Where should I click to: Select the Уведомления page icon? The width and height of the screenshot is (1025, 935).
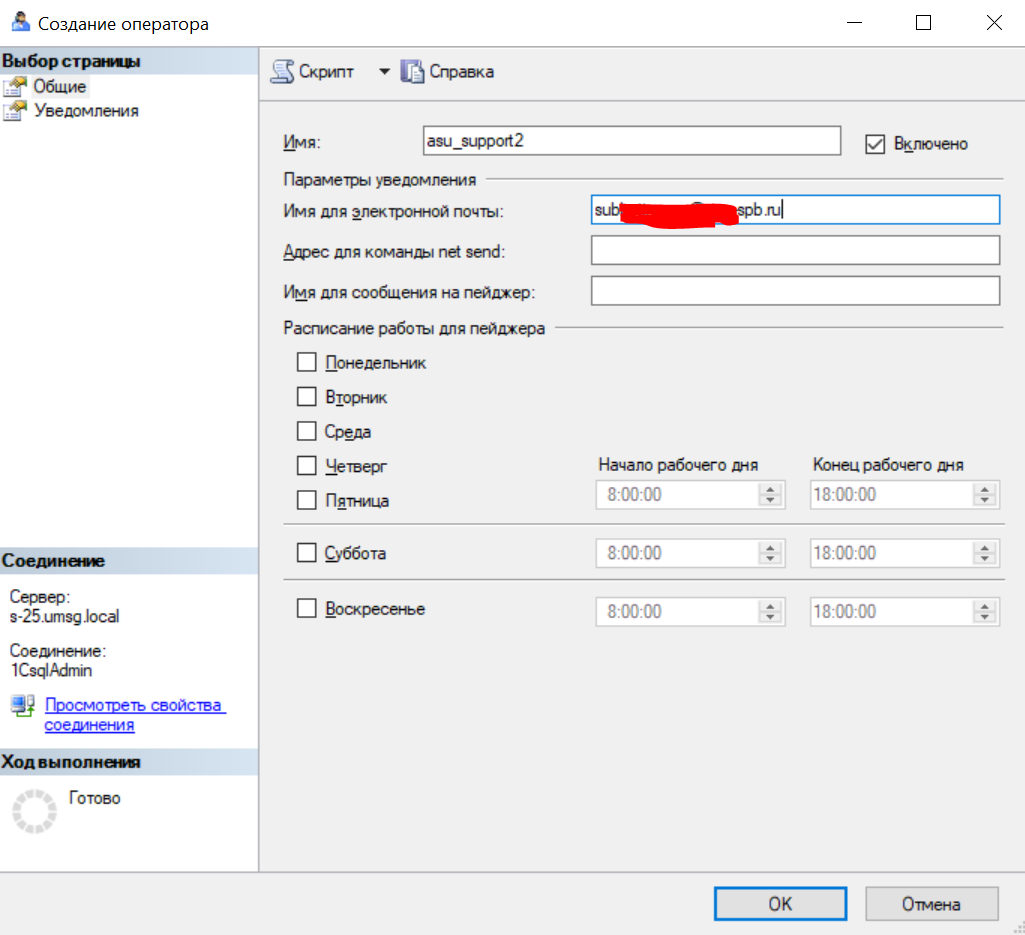coord(14,111)
